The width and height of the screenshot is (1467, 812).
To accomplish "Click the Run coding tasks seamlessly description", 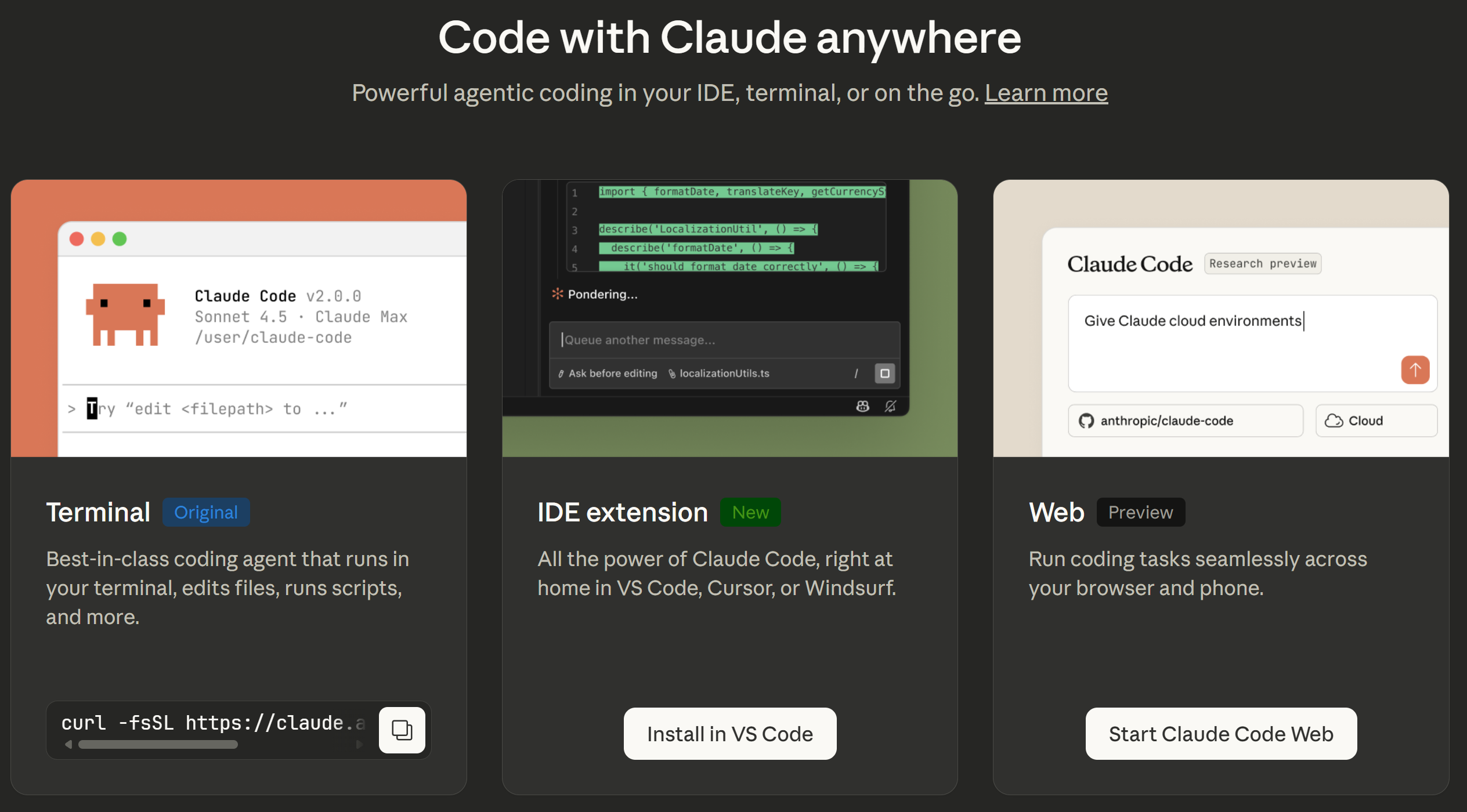I will [x=1198, y=573].
